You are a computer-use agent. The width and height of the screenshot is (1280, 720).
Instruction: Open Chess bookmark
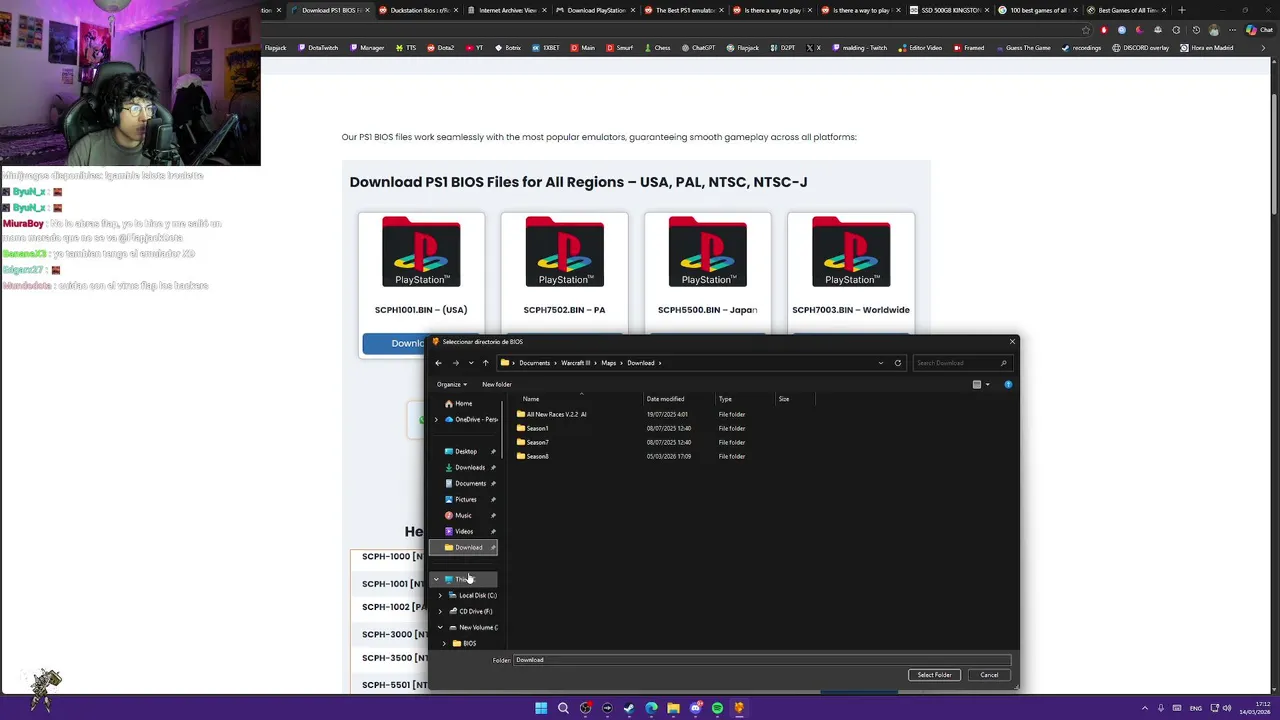point(657,48)
